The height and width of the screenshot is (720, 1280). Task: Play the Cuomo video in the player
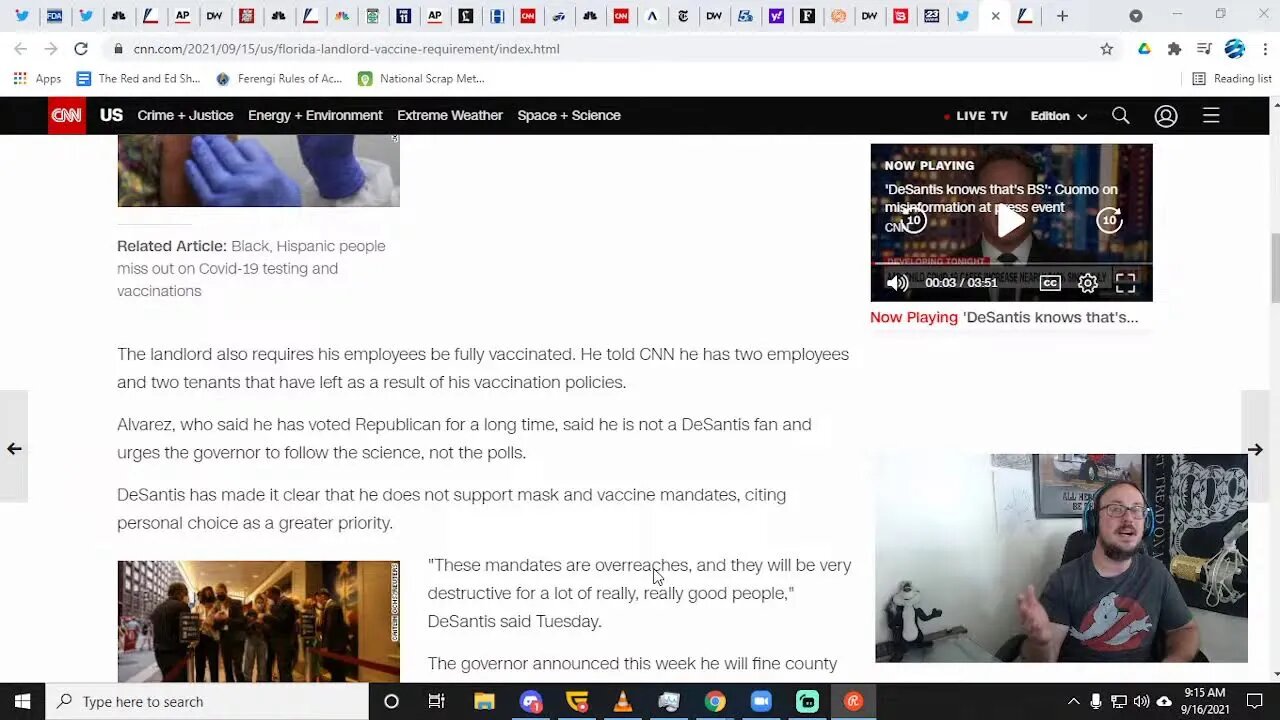click(1011, 221)
